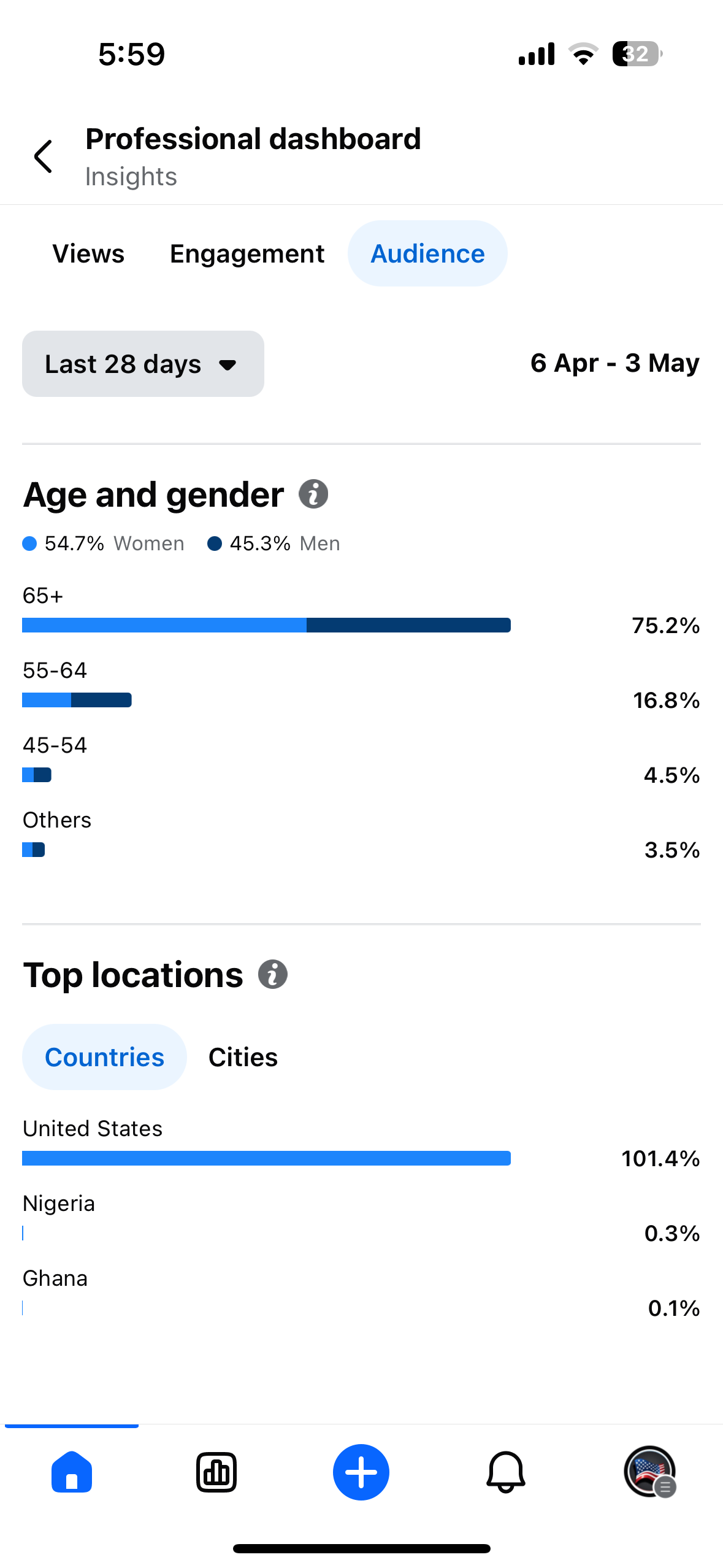Switch to Cities location filter

pyautogui.click(x=243, y=1057)
